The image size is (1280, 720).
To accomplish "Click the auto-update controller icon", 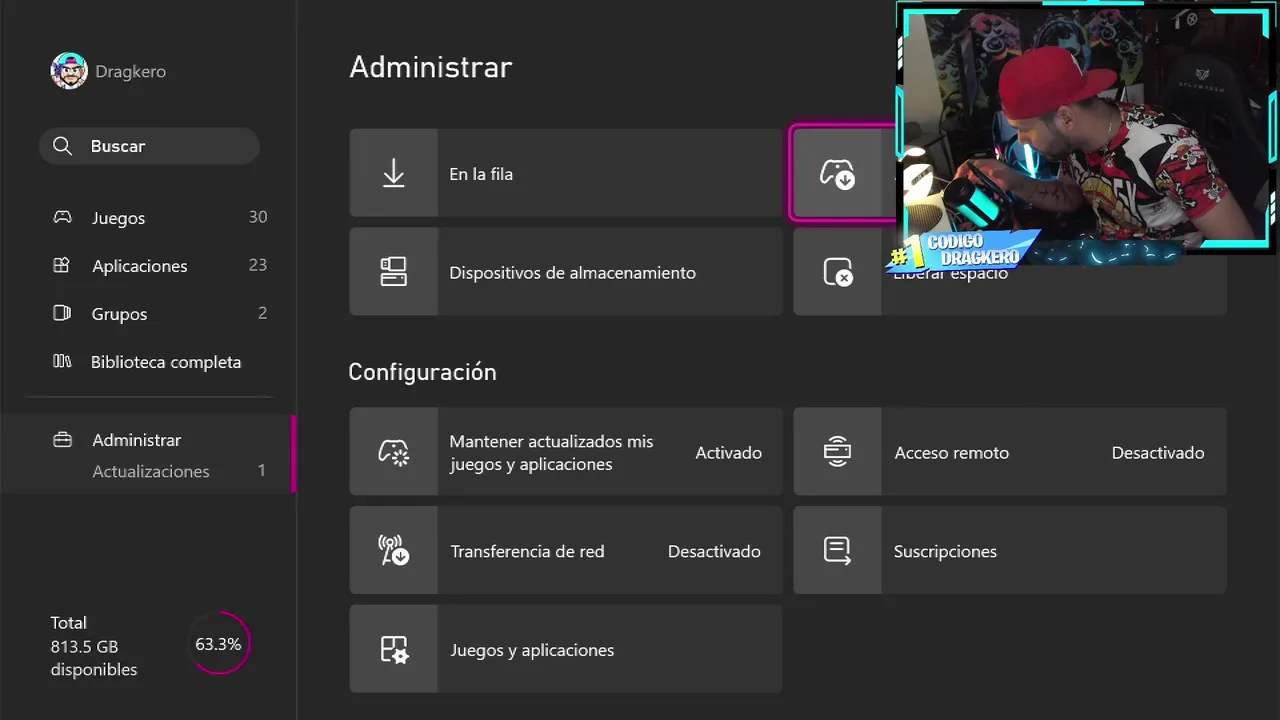I will pyautogui.click(x=394, y=452).
